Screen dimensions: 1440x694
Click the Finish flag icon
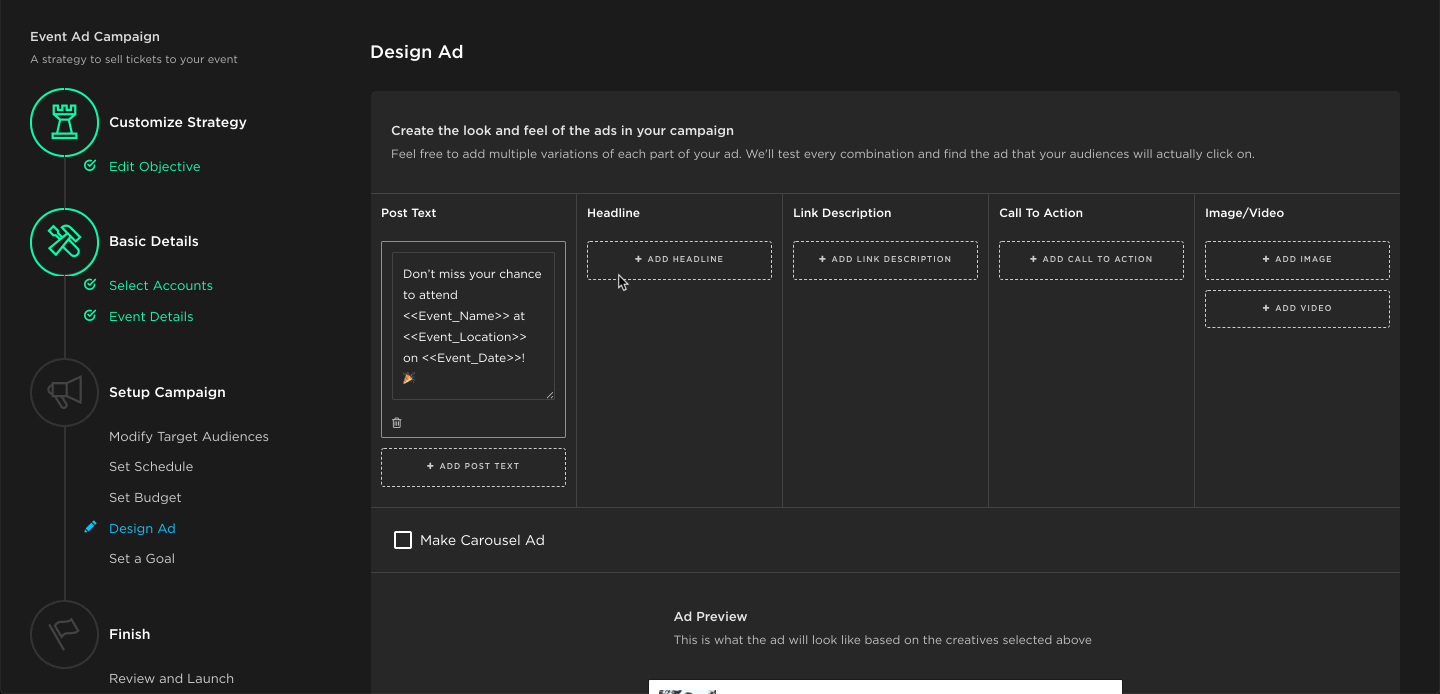[x=64, y=634]
